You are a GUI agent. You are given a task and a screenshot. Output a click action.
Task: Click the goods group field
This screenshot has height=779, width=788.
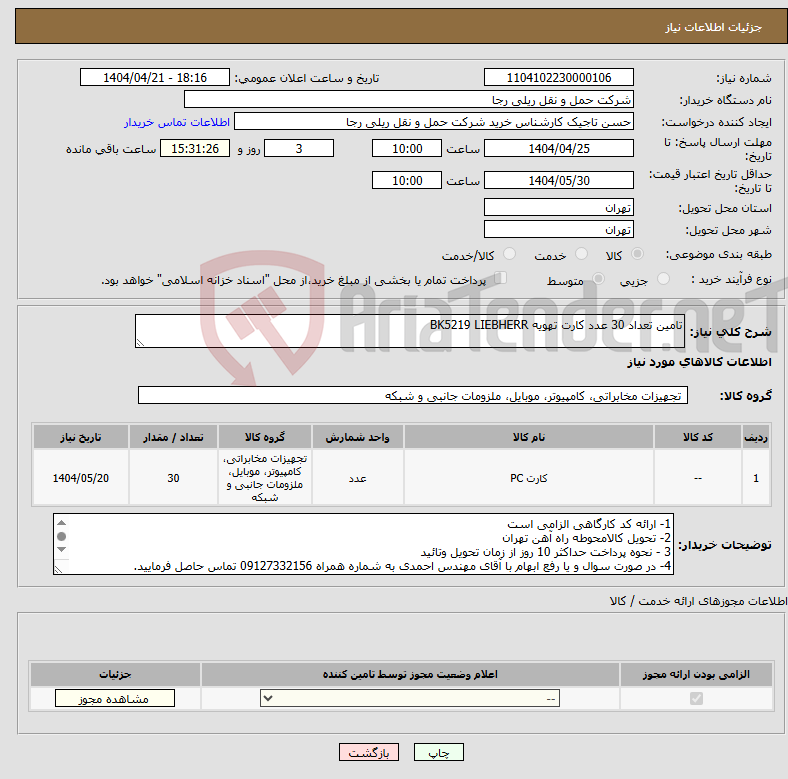coord(413,395)
